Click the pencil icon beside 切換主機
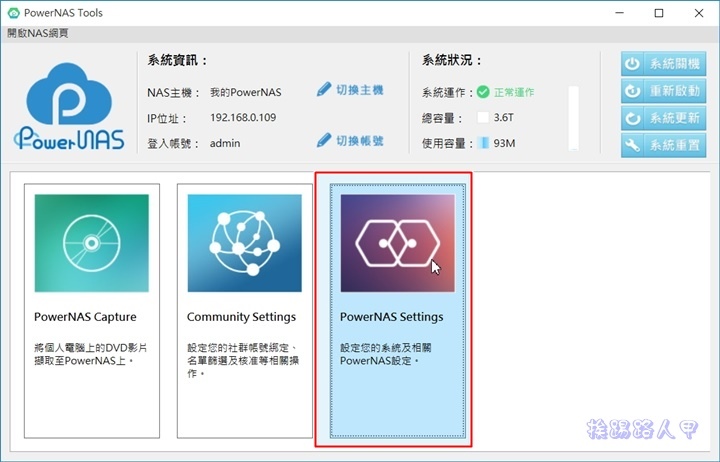 pyautogui.click(x=324, y=90)
